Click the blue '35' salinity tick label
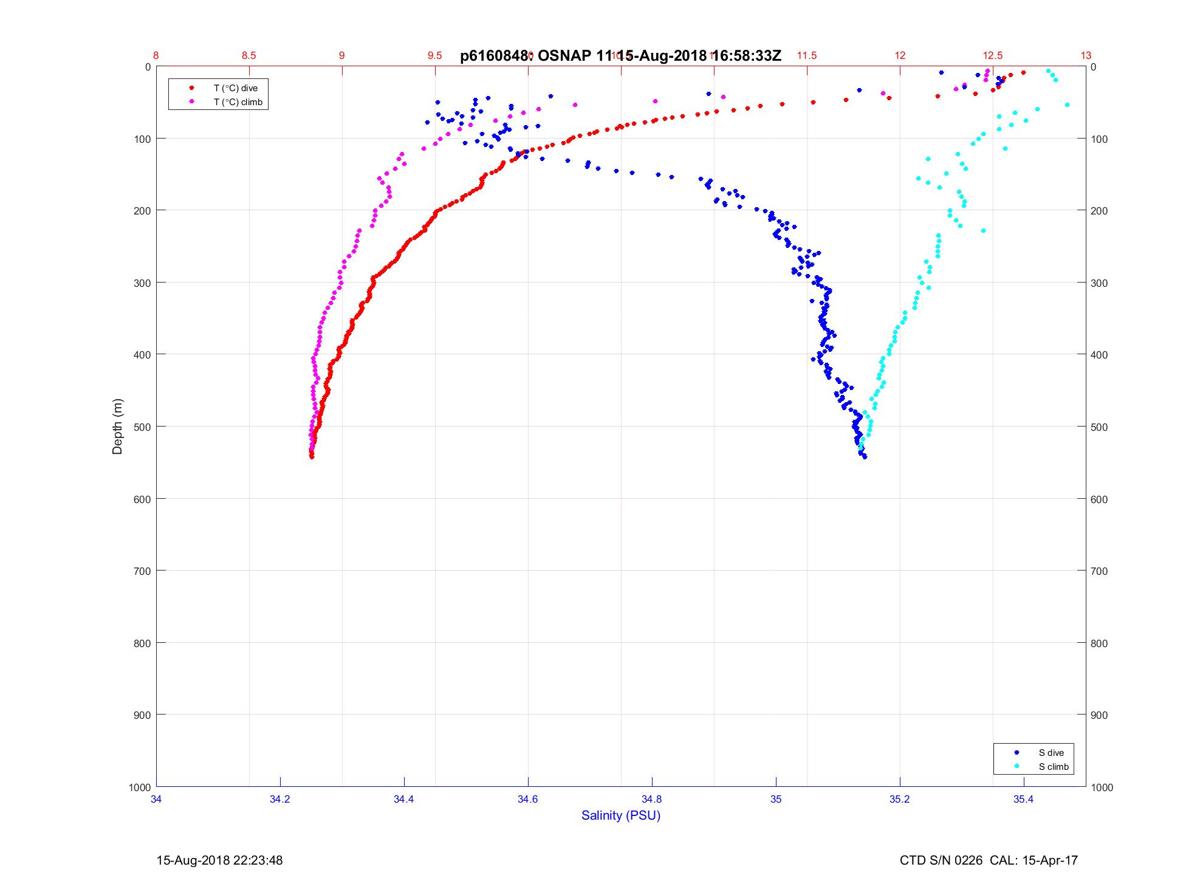This screenshot has width=1200, height=885. 776,799
